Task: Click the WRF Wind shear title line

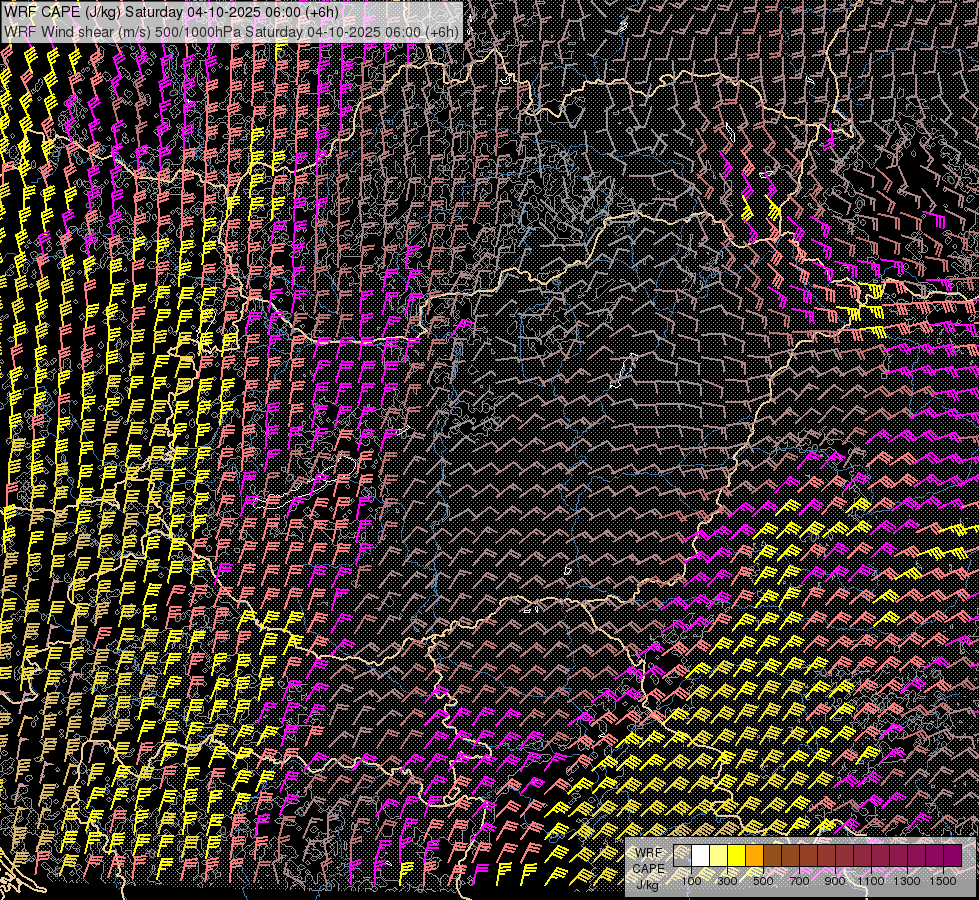Action: point(232,31)
